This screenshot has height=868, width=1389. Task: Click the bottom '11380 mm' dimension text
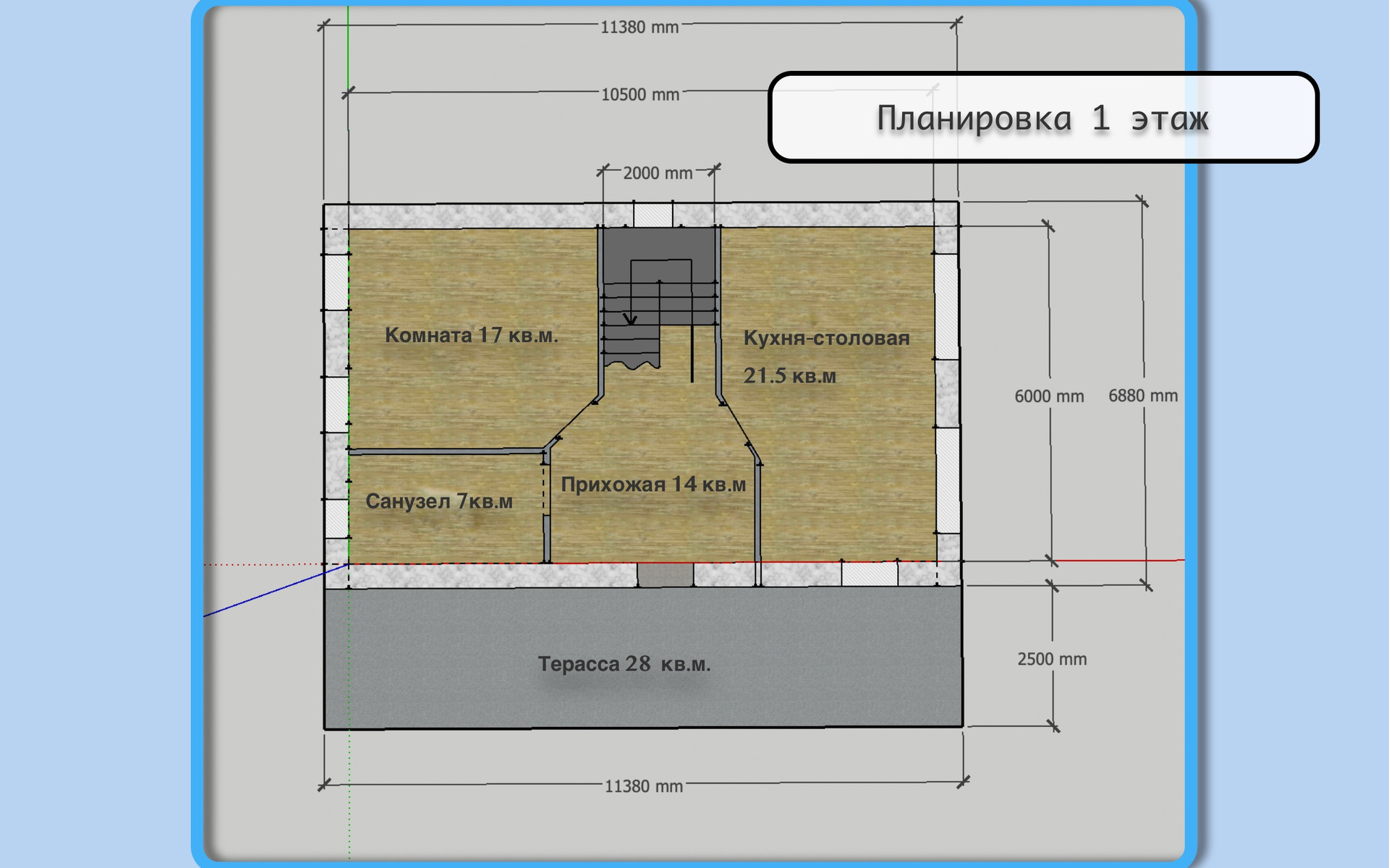tap(643, 786)
